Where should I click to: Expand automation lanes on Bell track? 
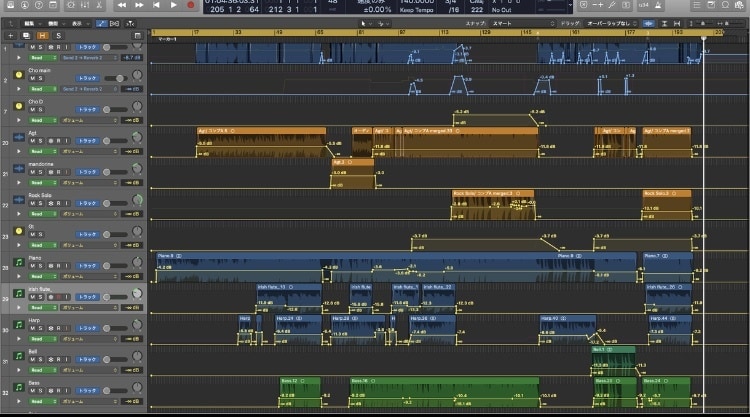click(19, 370)
